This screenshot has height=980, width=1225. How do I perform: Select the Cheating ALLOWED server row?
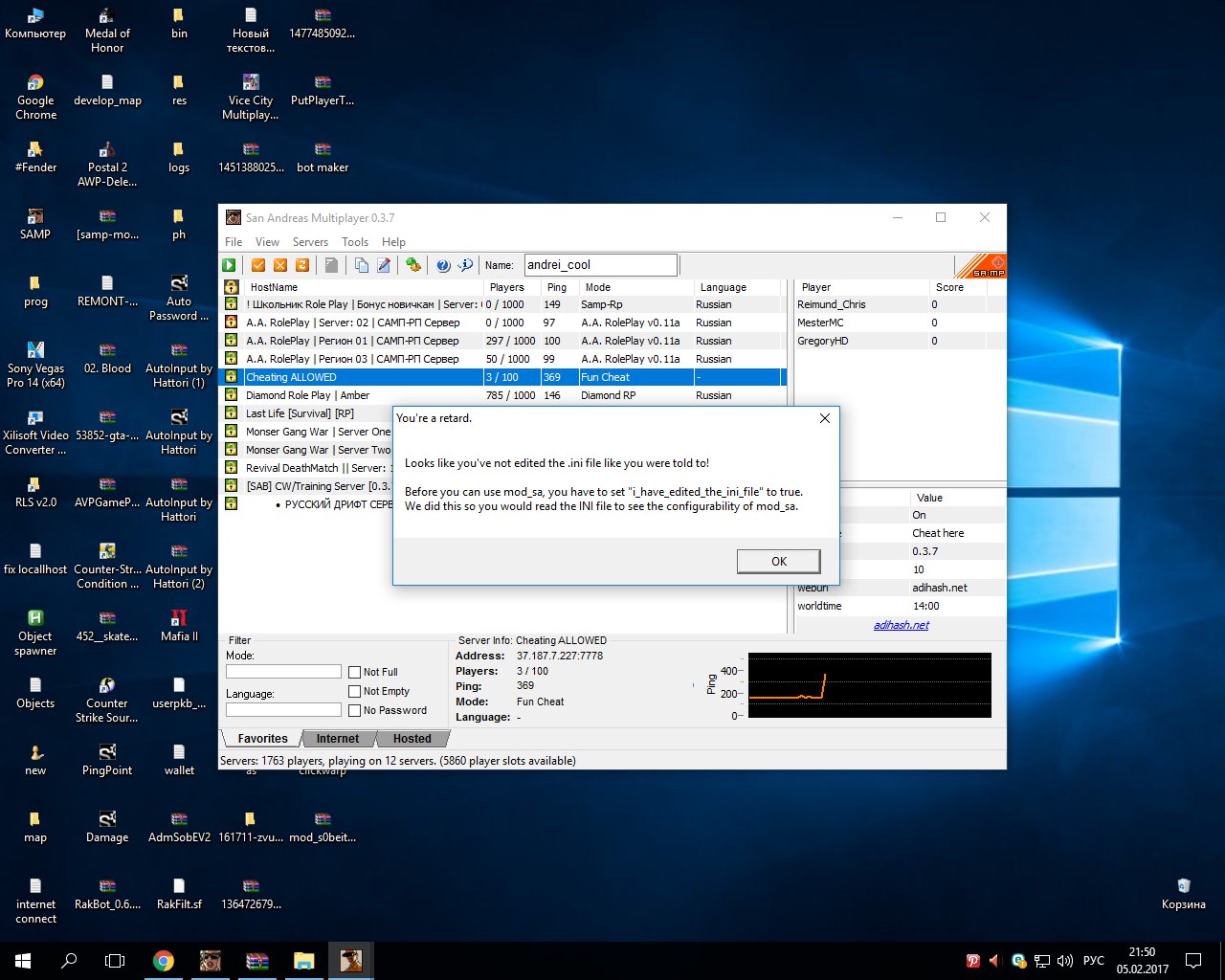coord(502,377)
